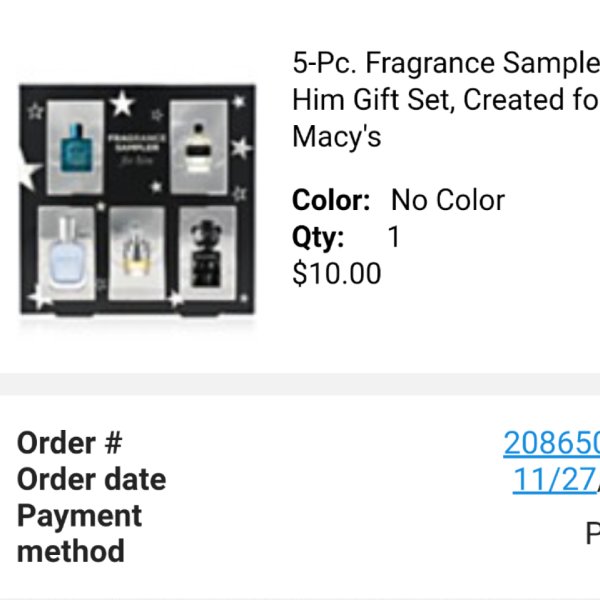Image resolution: width=600 pixels, height=600 pixels.
Task: Click the black bottle in thumbnail
Action: click(207, 253)
